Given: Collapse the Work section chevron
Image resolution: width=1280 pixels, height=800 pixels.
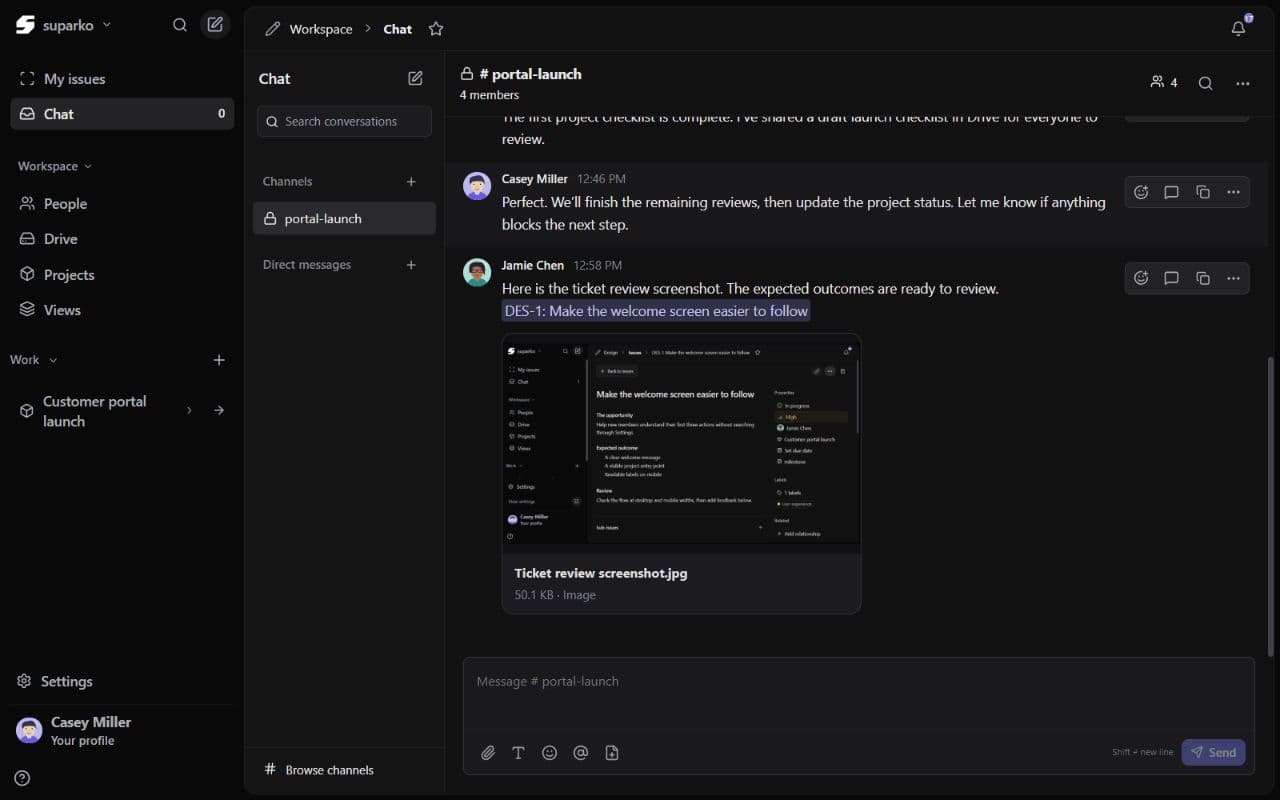Looking at the screenshot, I should coord(53,360).
